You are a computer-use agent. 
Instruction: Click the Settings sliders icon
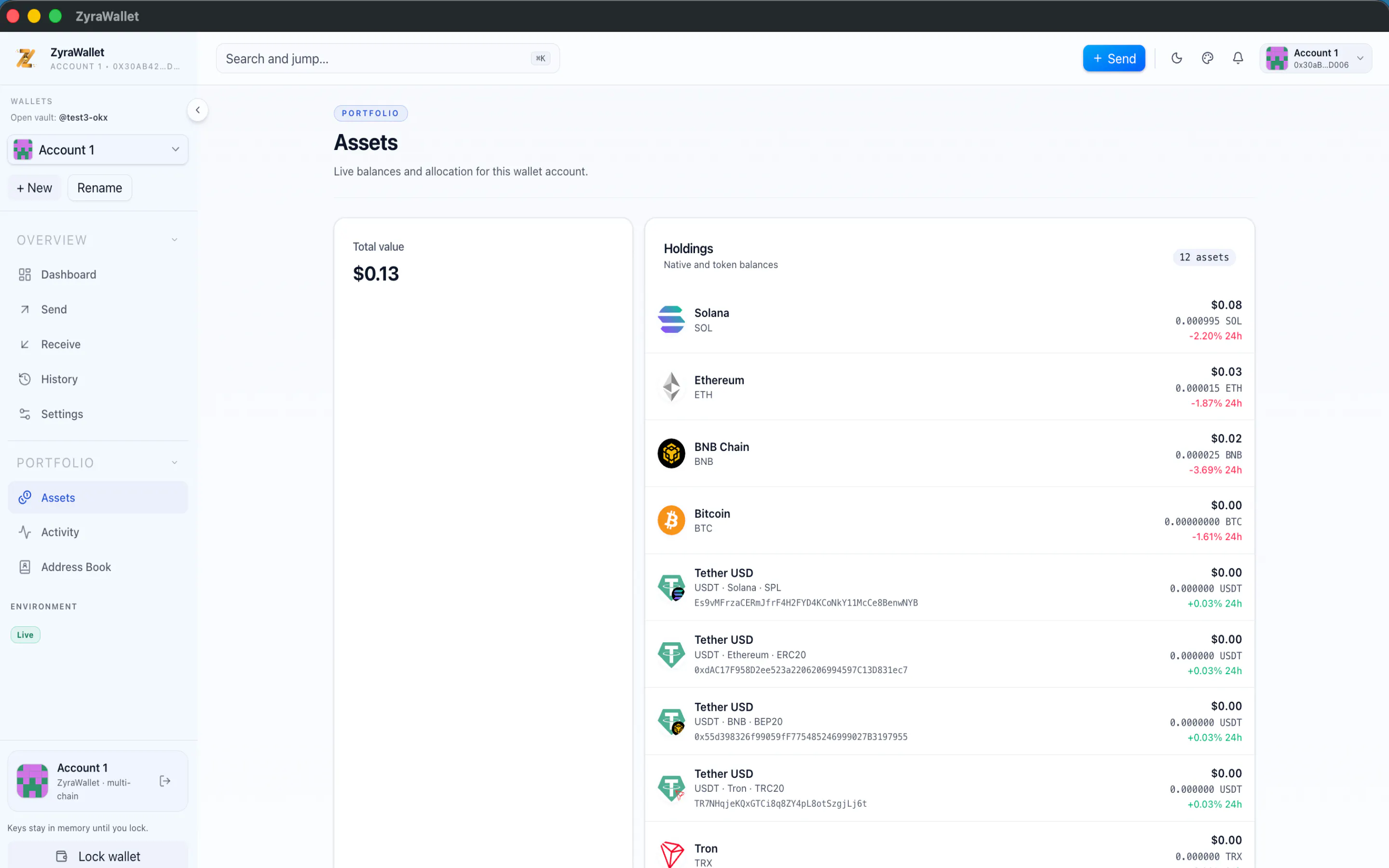click(x=25, y=414)
